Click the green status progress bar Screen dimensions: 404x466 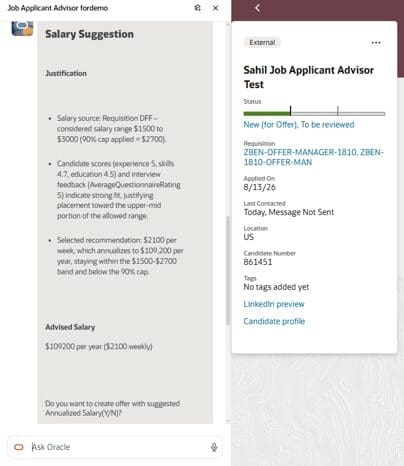tap(267, 114)
